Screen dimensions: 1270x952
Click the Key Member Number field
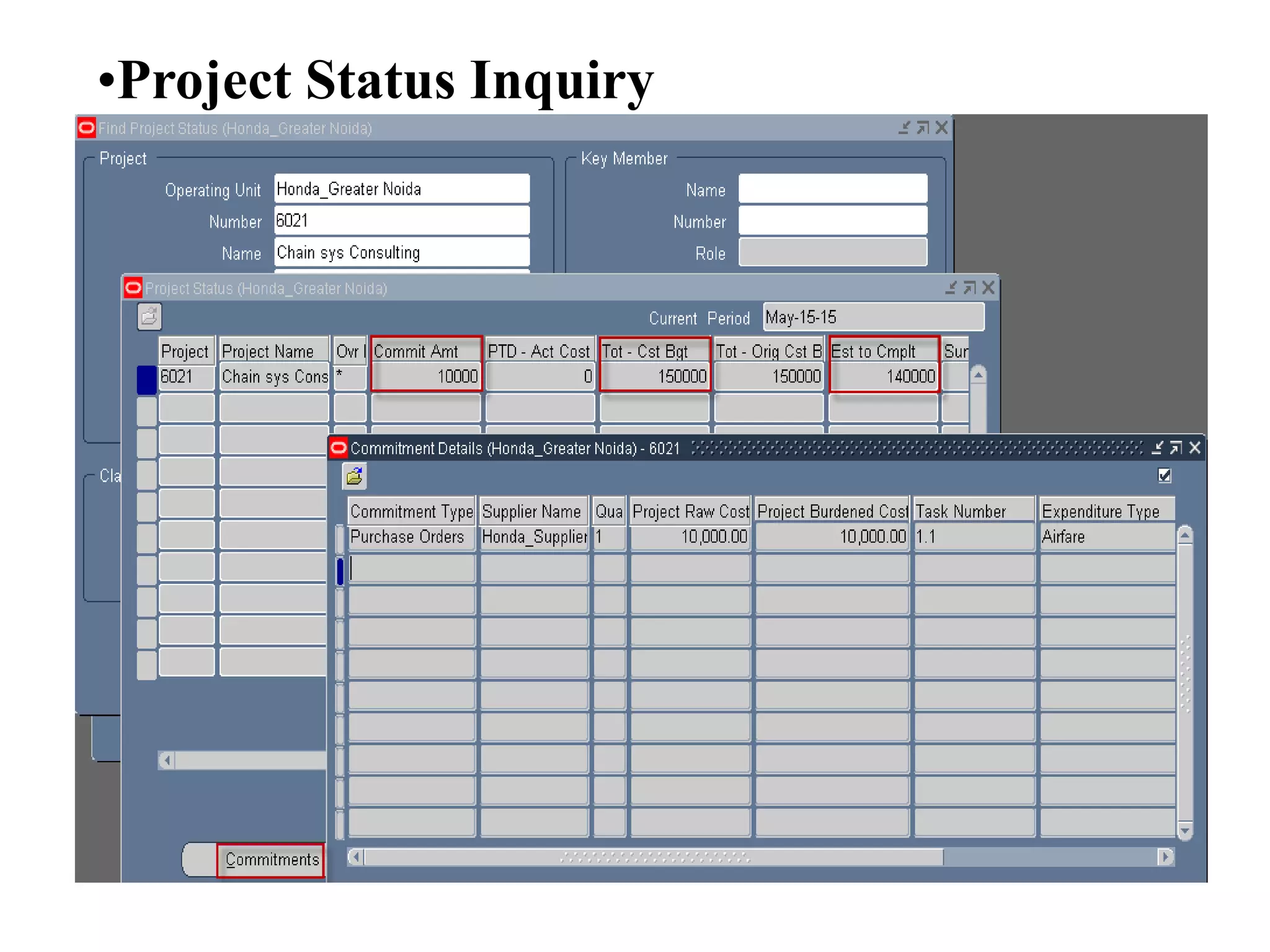click(x=833, y=220)
